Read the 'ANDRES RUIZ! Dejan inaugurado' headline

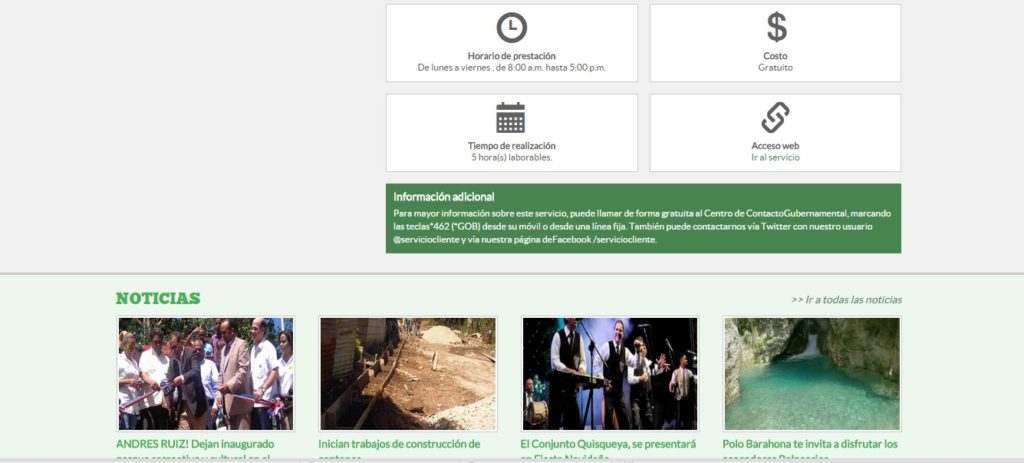coord(195,444)
